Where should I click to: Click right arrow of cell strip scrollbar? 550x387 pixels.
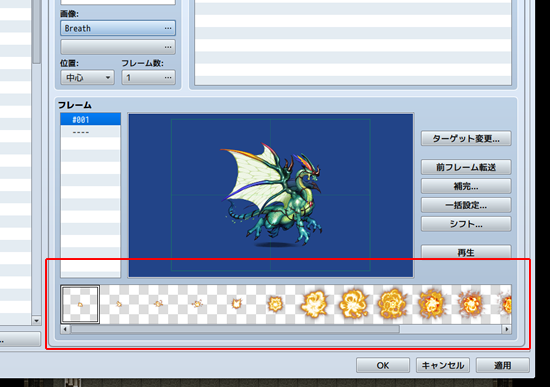click(x=507, y=329)
